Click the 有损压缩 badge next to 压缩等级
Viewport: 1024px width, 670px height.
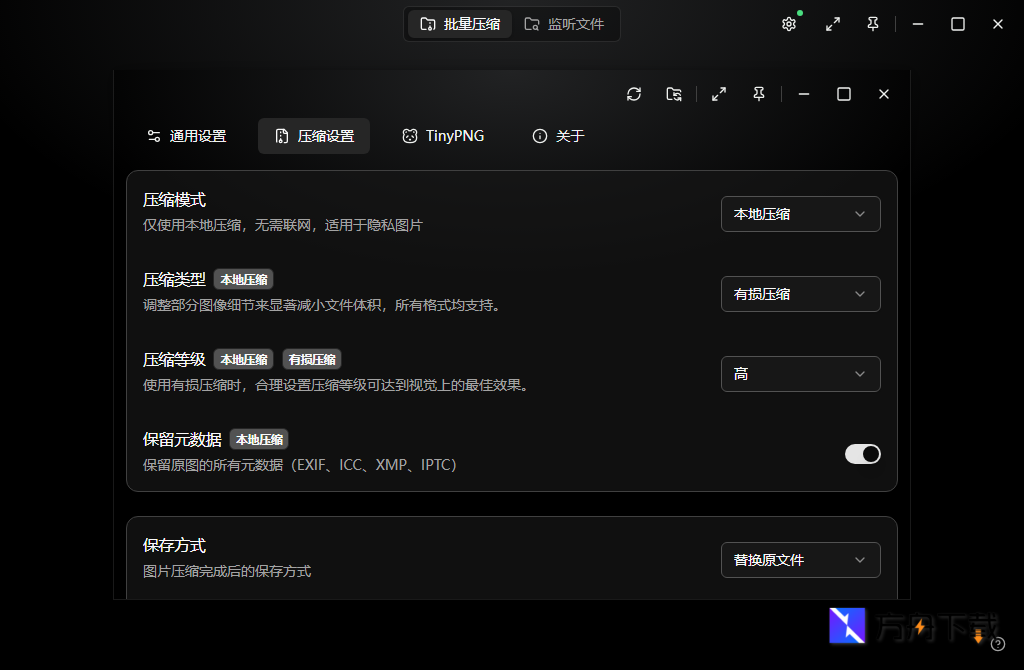click(x=311, y=358)
